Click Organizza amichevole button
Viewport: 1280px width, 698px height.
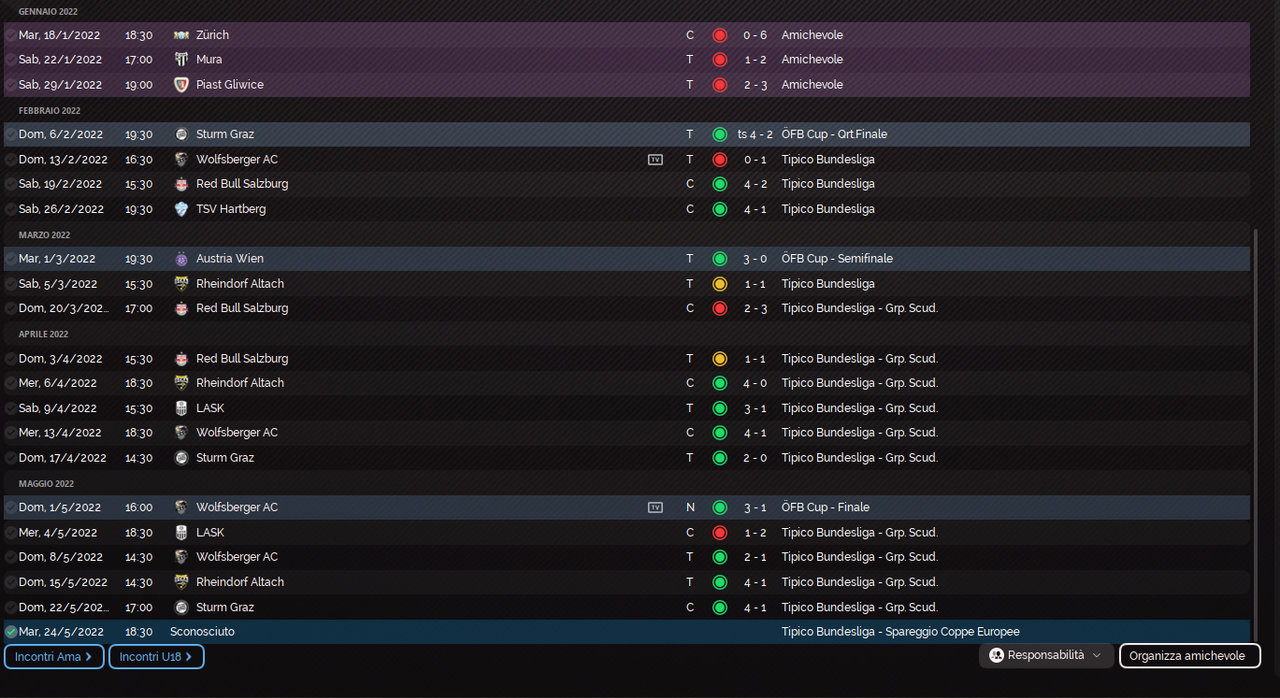(1189, 656)
